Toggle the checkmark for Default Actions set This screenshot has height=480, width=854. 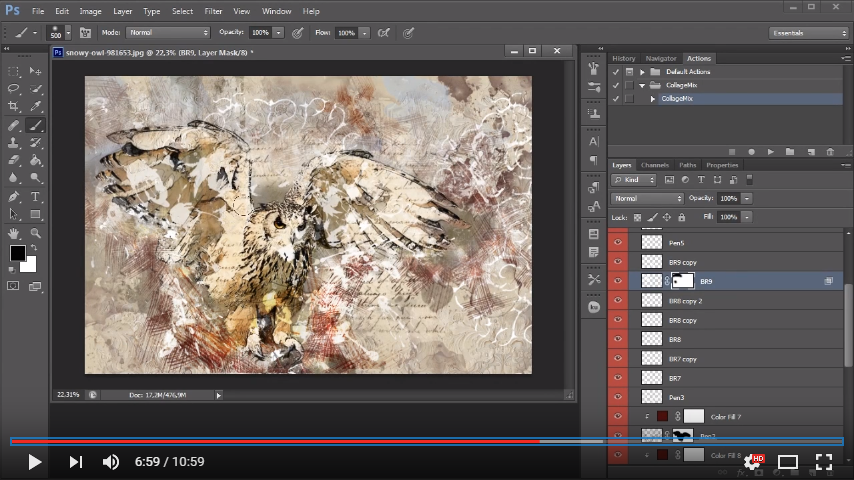click(x=615, y=72)
